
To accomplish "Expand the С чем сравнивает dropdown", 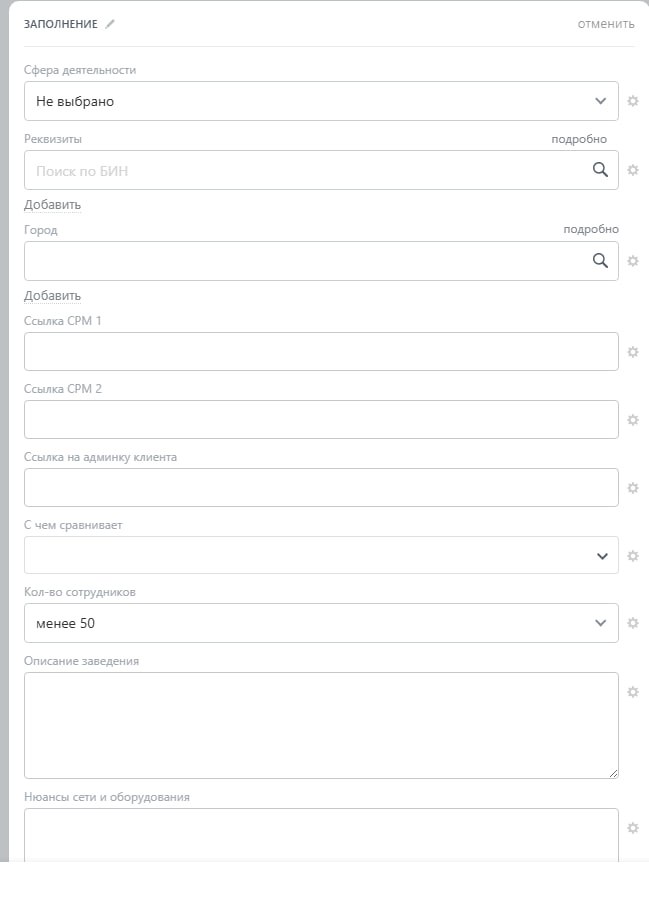I will (x=320, y=555).
